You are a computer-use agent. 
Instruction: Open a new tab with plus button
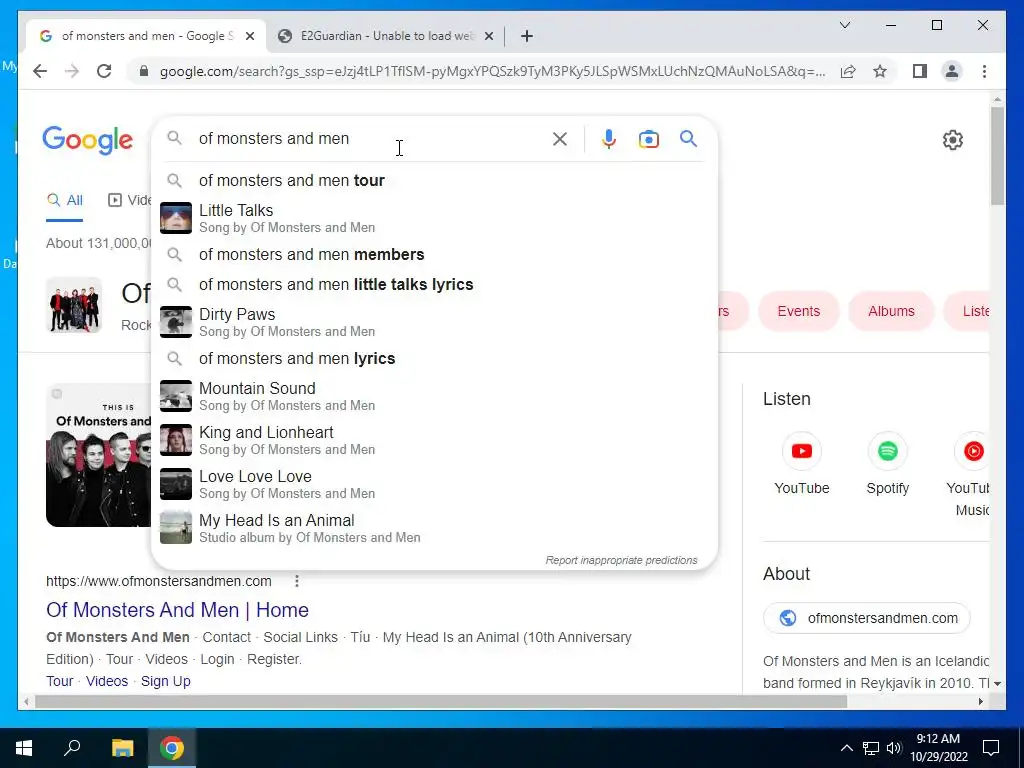(527, 36)
